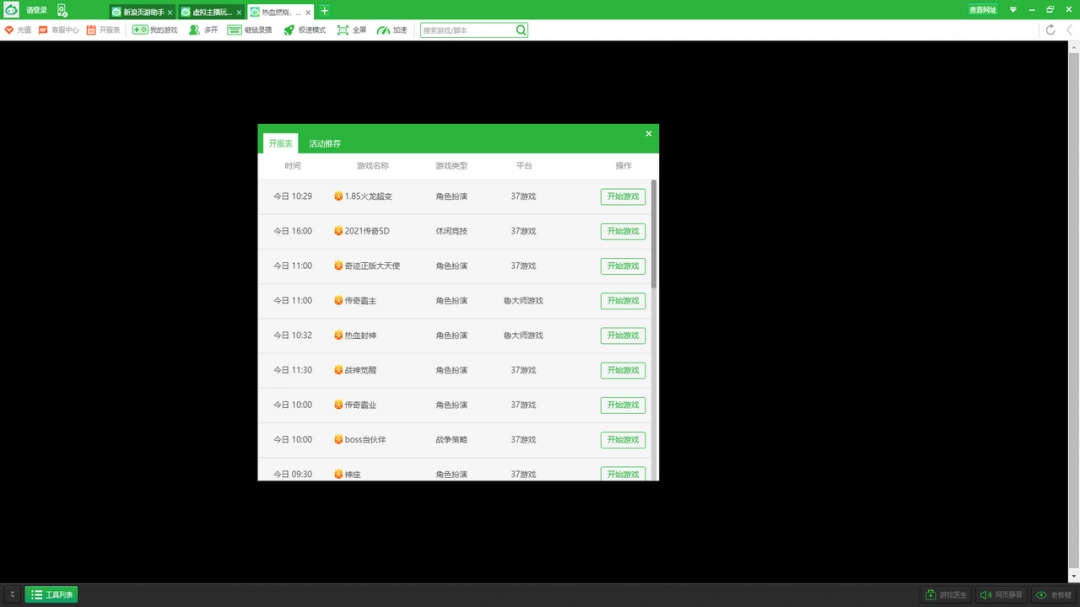Start game for 1.85火龙超变
Viewport: 1080px width, 607px height.
pos(623,197)
